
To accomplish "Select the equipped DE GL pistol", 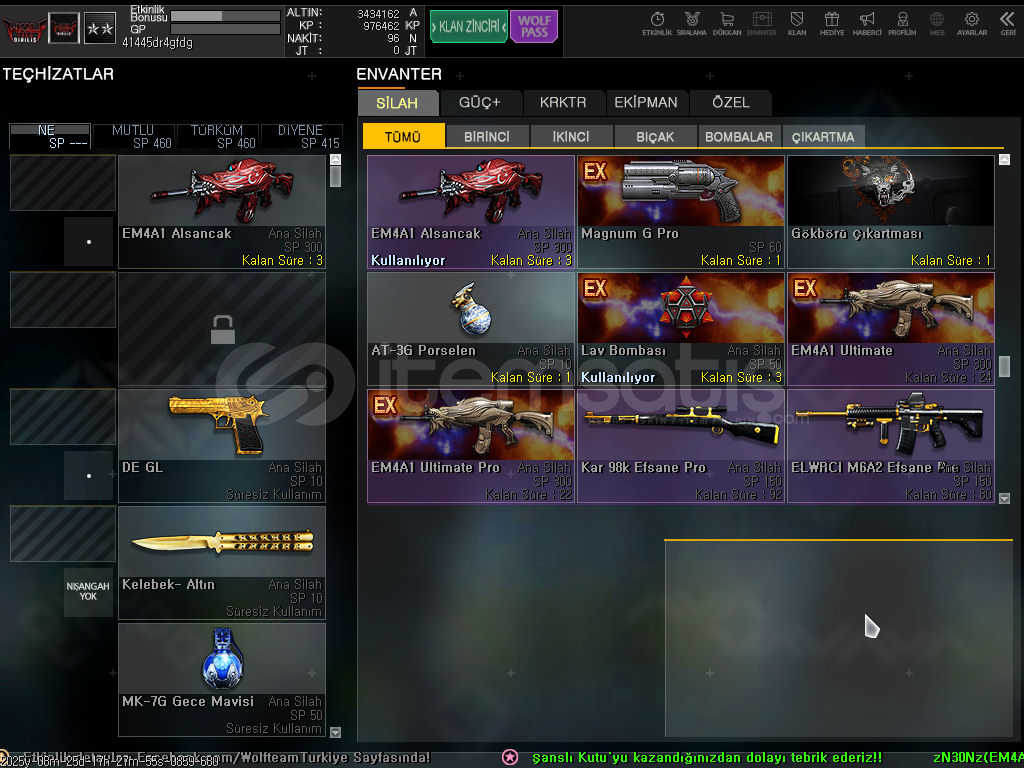I will [x=222, y=445].
